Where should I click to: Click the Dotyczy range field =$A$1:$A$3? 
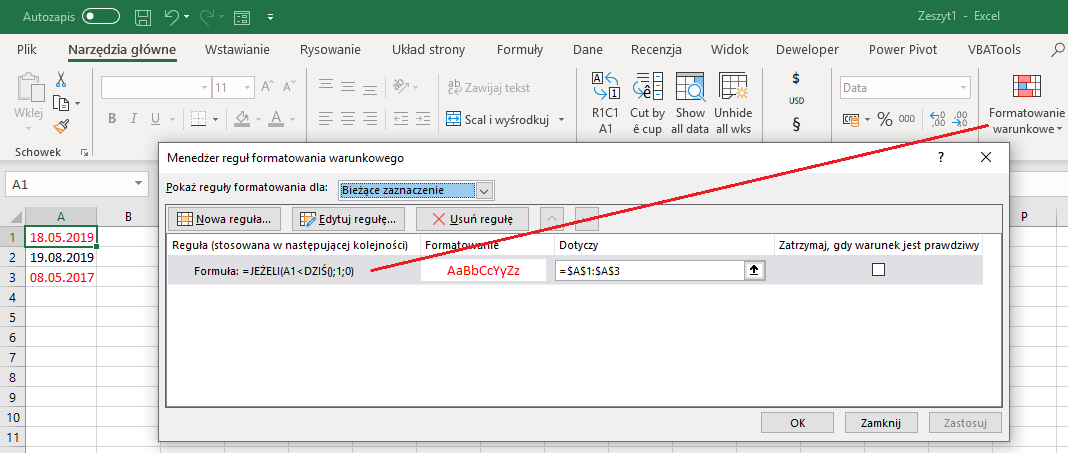coord(651,270)
